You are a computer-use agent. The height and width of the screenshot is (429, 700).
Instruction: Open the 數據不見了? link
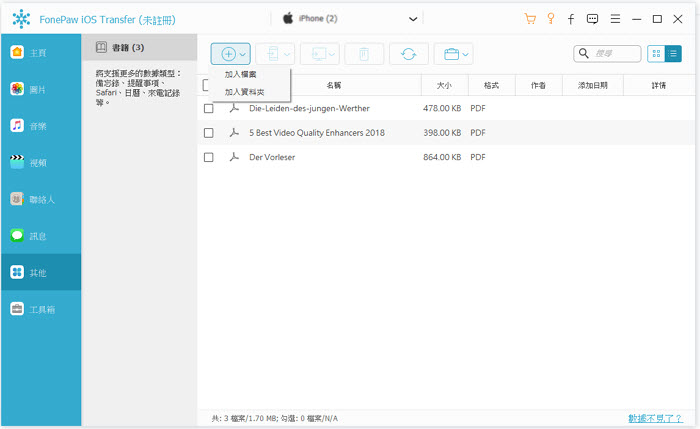pyautogui.click(x=655, y=418)
